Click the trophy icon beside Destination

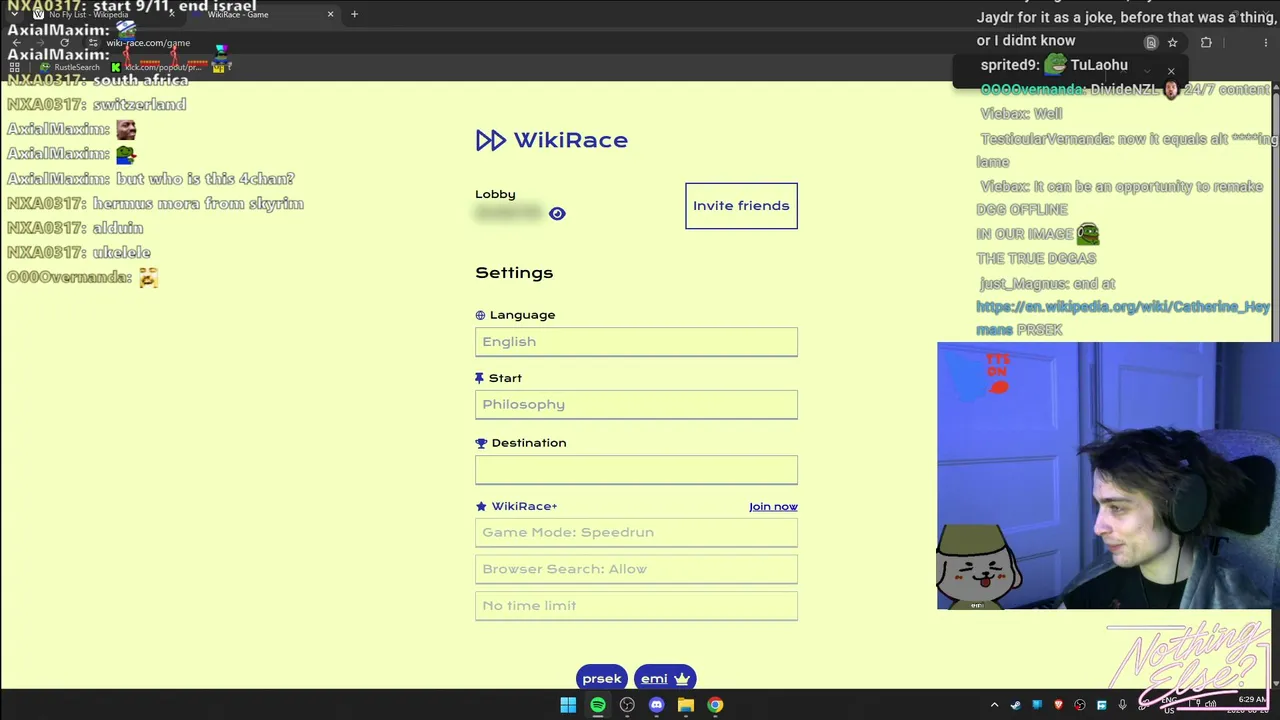[x=481, y=443]
